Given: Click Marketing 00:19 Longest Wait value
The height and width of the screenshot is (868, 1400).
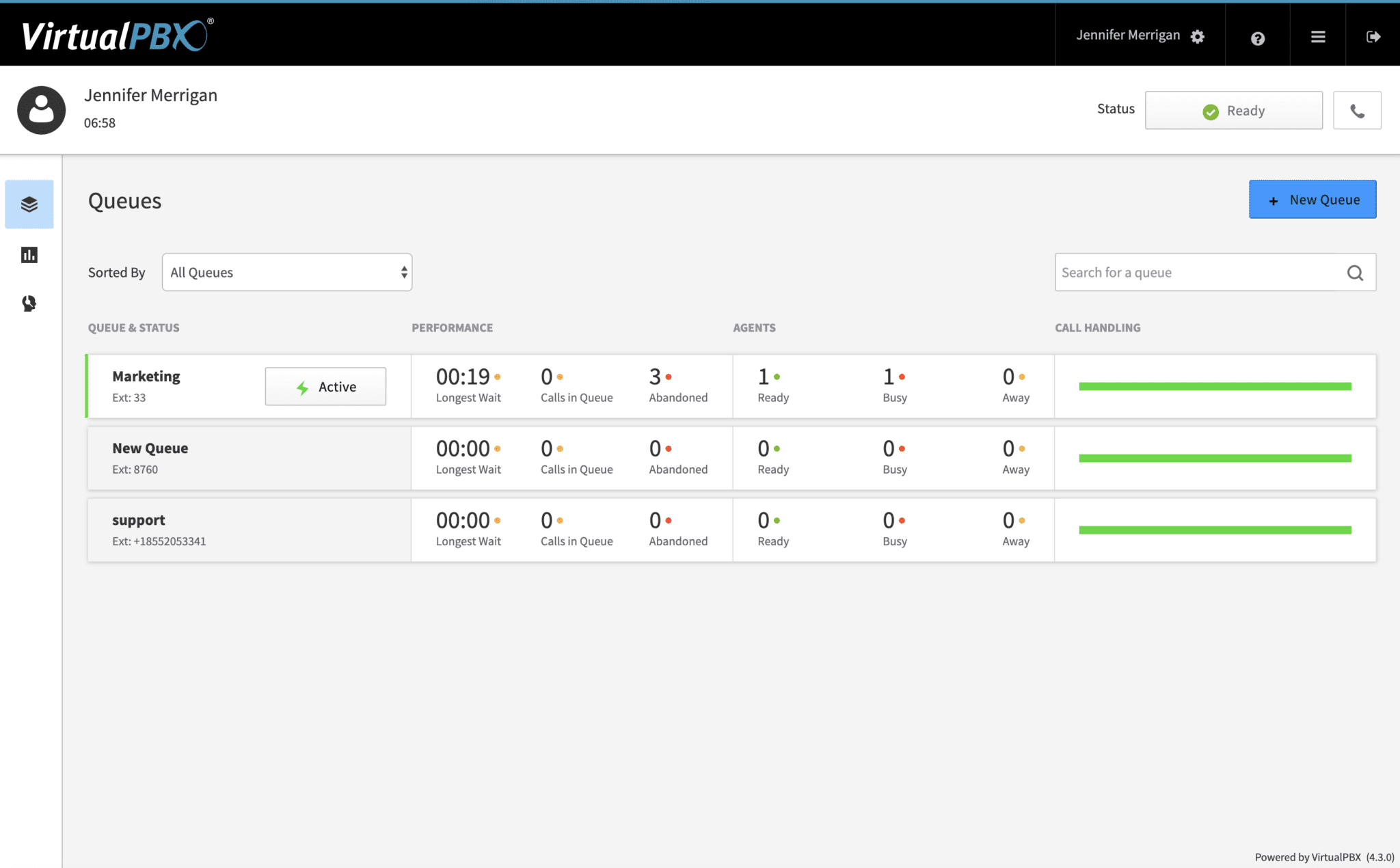Looking at the screenshot, I should point(463,377).
